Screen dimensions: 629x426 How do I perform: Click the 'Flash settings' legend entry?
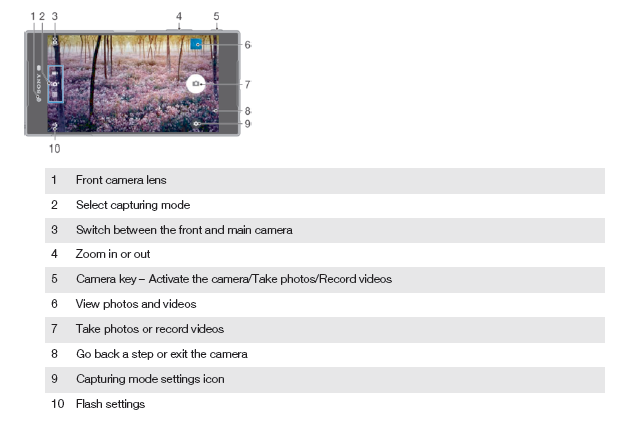coord(110,404)
